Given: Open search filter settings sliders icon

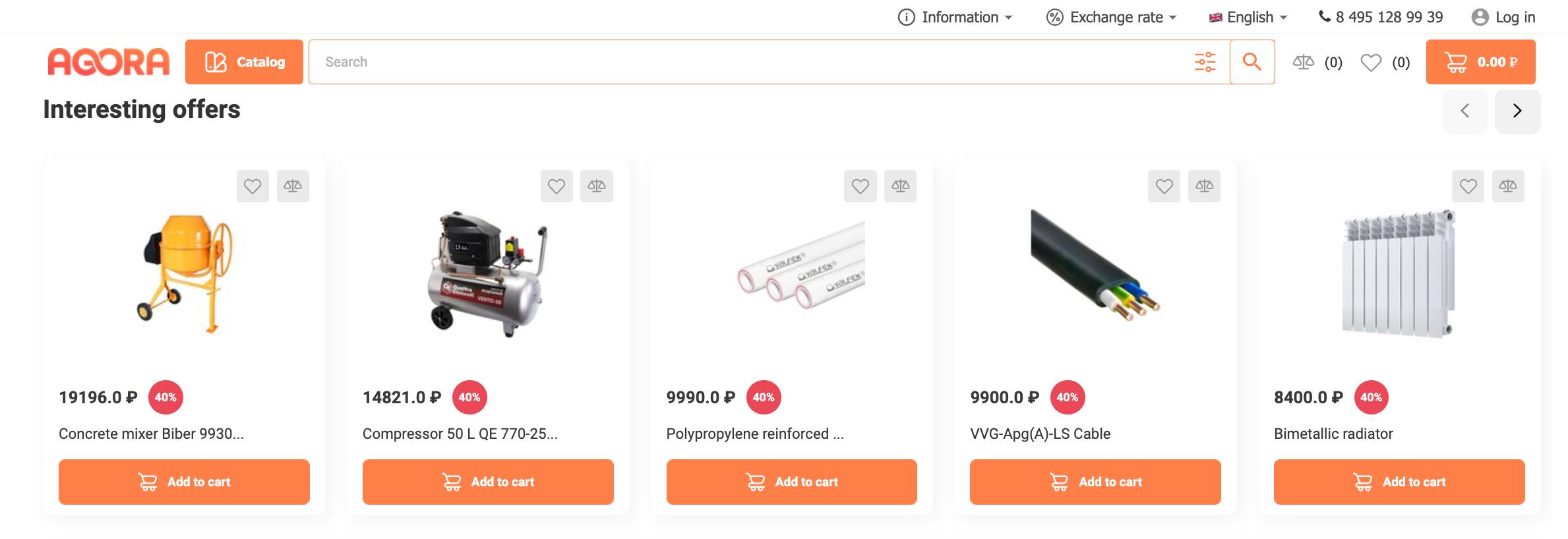Looking at the screenshot, I should point(1205,62).
